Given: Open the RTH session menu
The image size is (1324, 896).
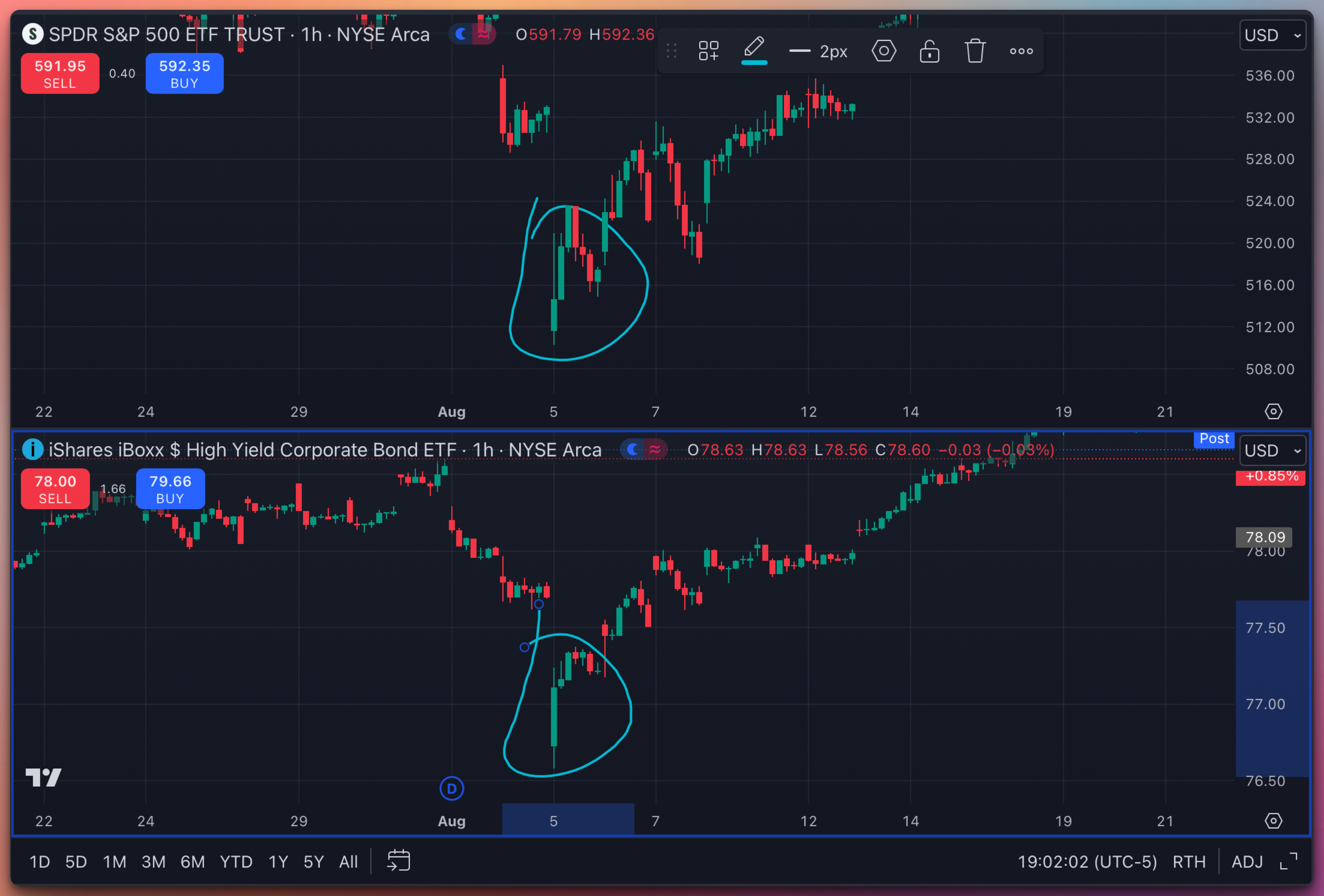Looking at the screenshot, I should click(x=1189, y=862).
